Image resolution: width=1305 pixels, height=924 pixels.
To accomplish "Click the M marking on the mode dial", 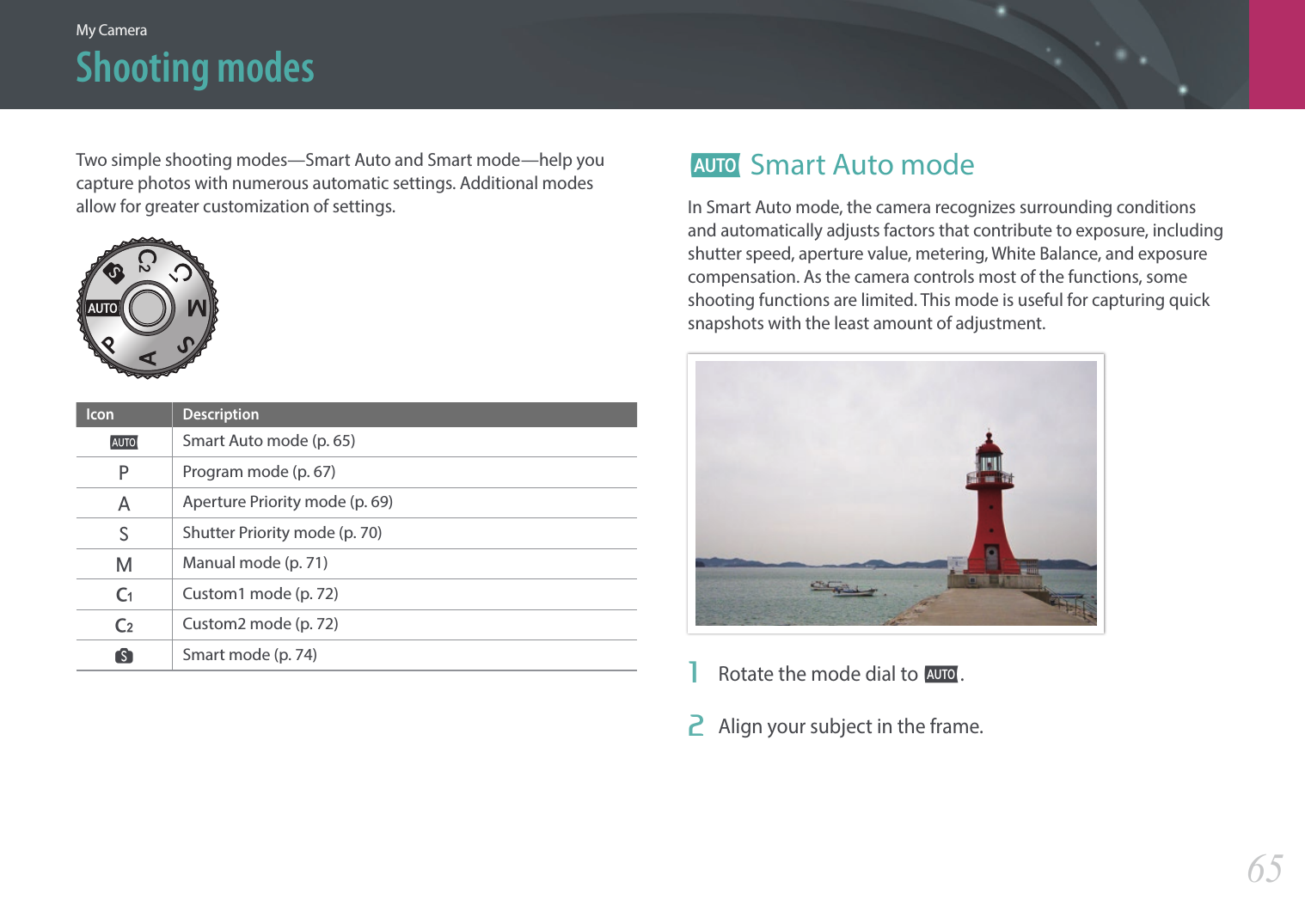I will pyautogui.click(x=197, y=307).
